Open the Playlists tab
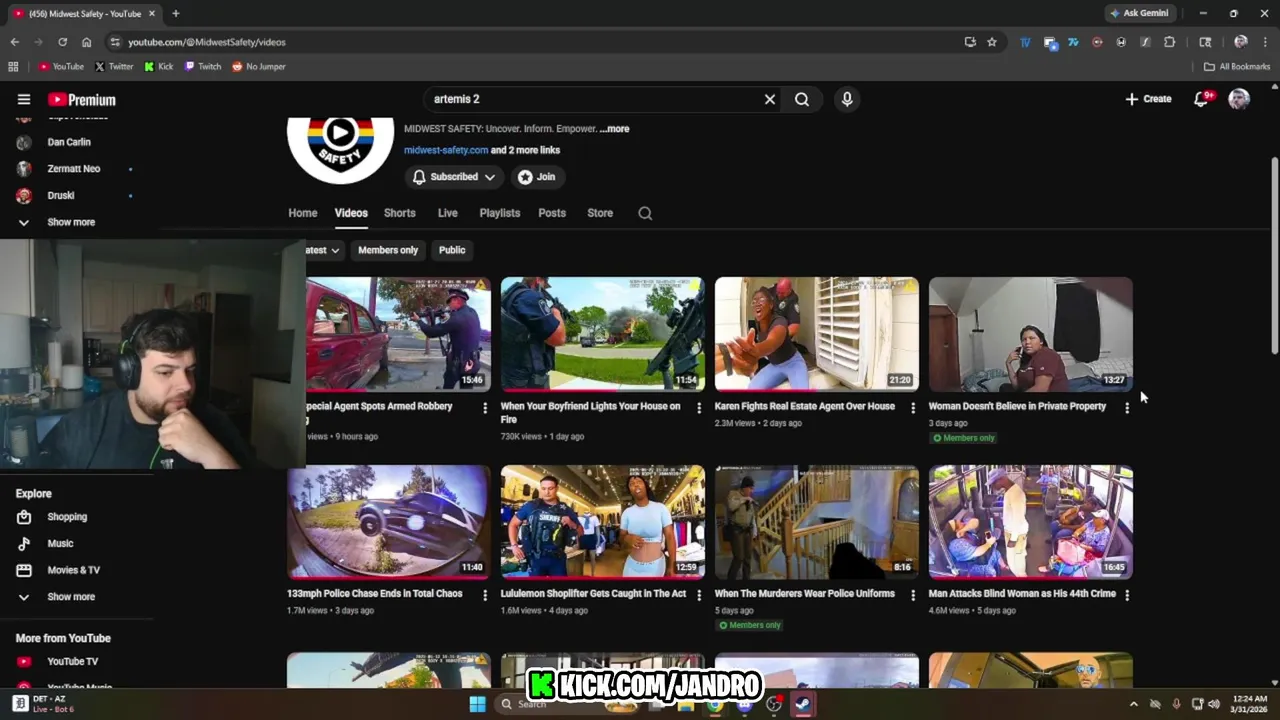This screenshot has width=1280, height=720. 499,213
